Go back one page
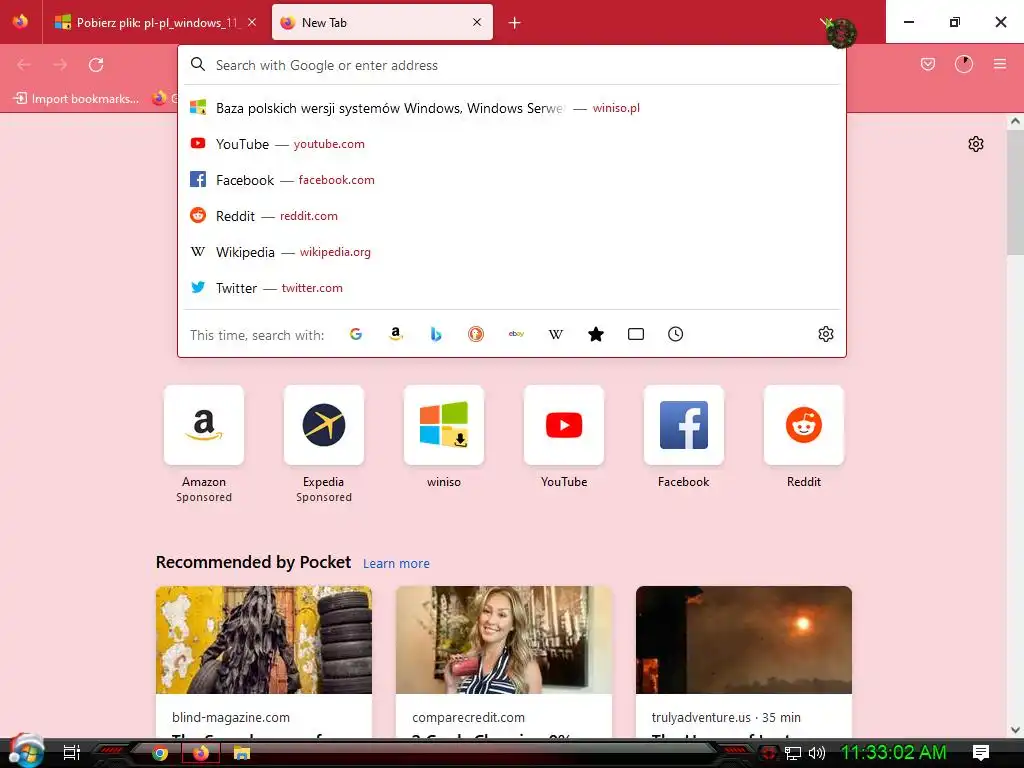This screenshot has height=768, width=1024. click(x=24, y=64)
